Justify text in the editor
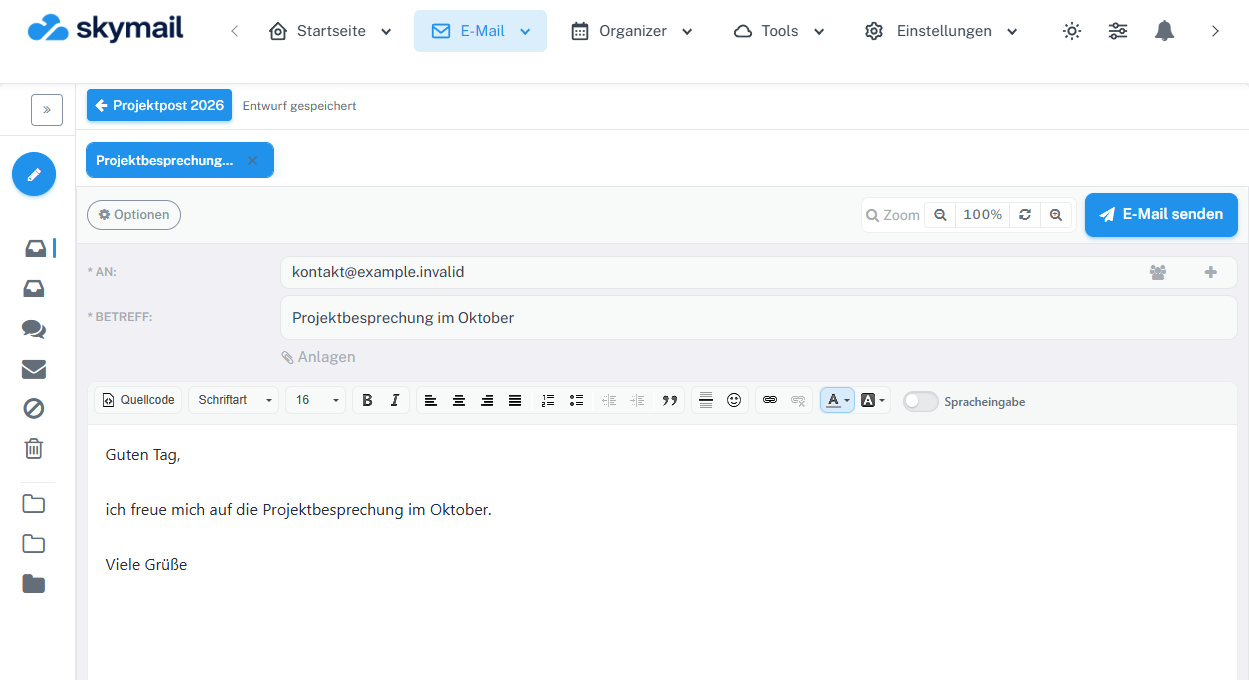The height and width of the screenshot is (680, 1249). (x=515, y=400)
